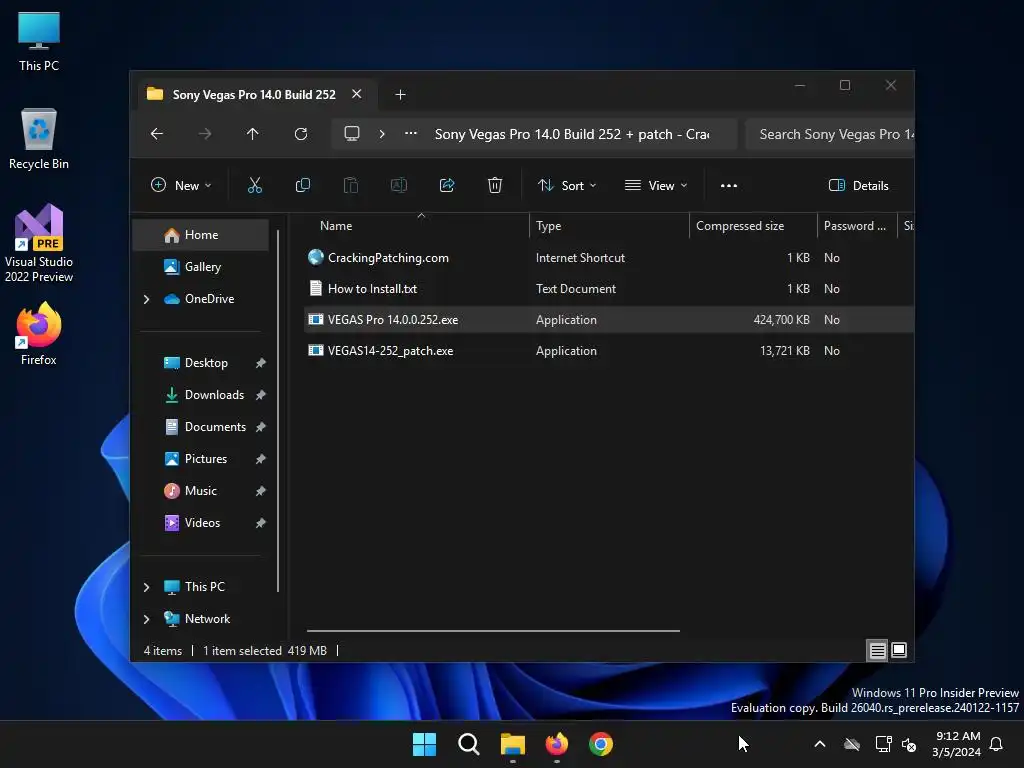Go back with the left arrow
Viewport: 1024px width, 768px height.
157,134
